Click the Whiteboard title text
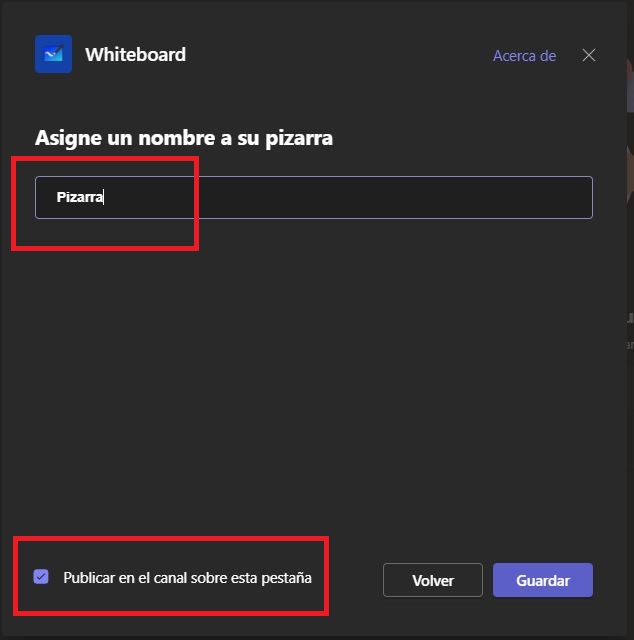This screenshot has width=634, height=640. click(135, 55)
